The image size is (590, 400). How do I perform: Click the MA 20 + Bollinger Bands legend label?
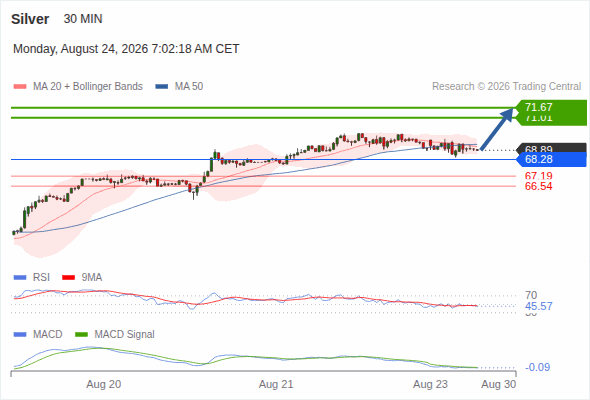[88, 87]
